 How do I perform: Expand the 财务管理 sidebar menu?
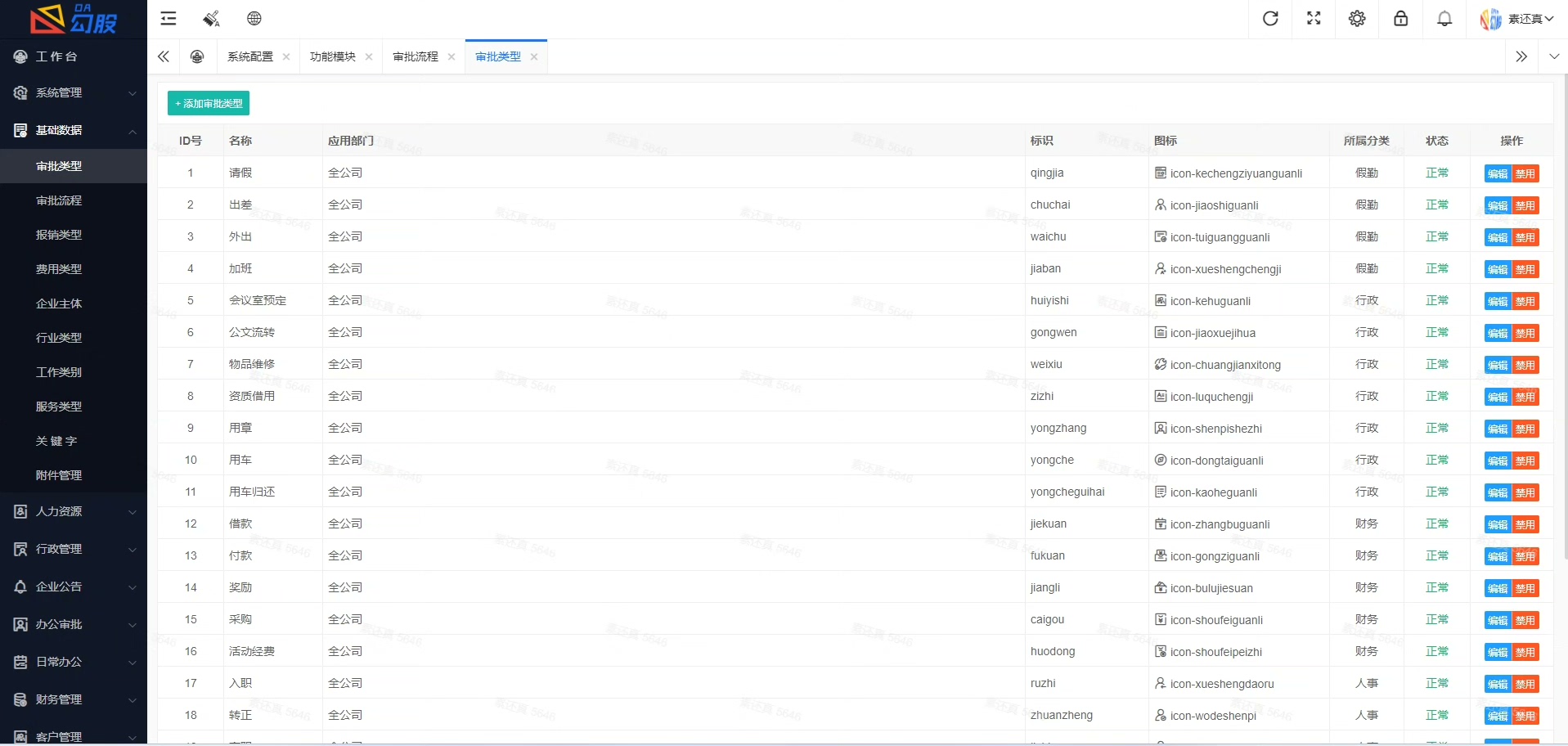click(x=74, y=700)
